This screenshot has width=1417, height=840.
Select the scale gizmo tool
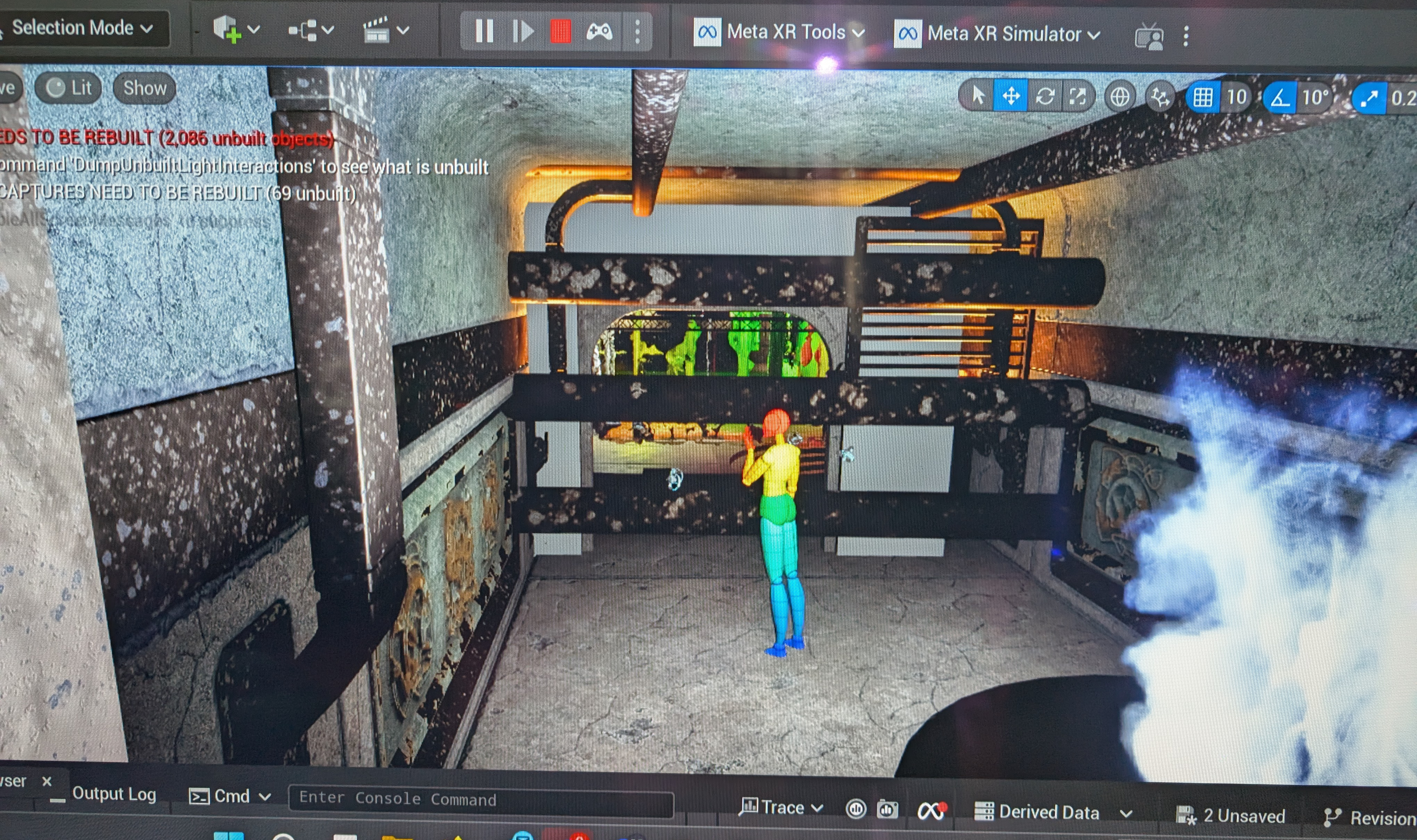[1077, 97]
